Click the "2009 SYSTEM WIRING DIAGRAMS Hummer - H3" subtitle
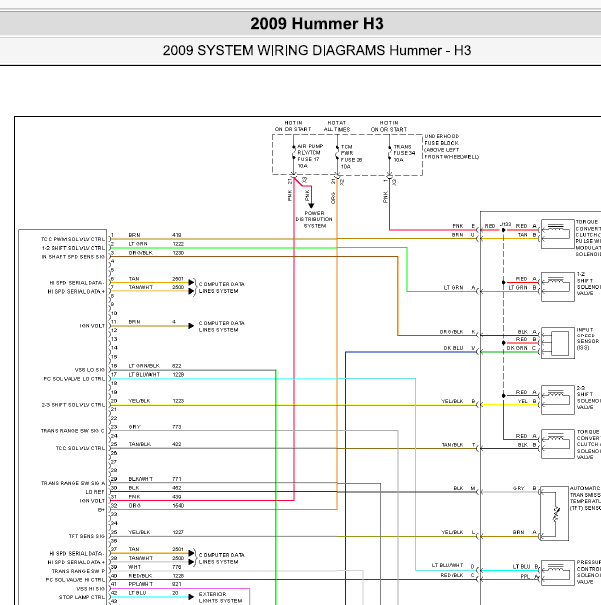The width and height of the screenshot is (601, 605). 317,51
